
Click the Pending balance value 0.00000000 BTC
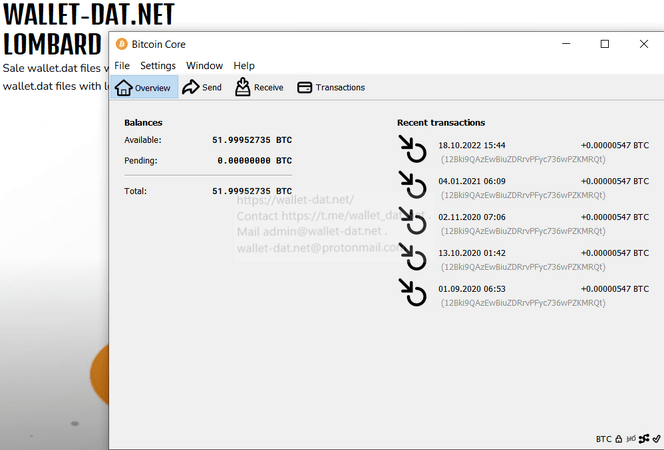tap(255, 161)
